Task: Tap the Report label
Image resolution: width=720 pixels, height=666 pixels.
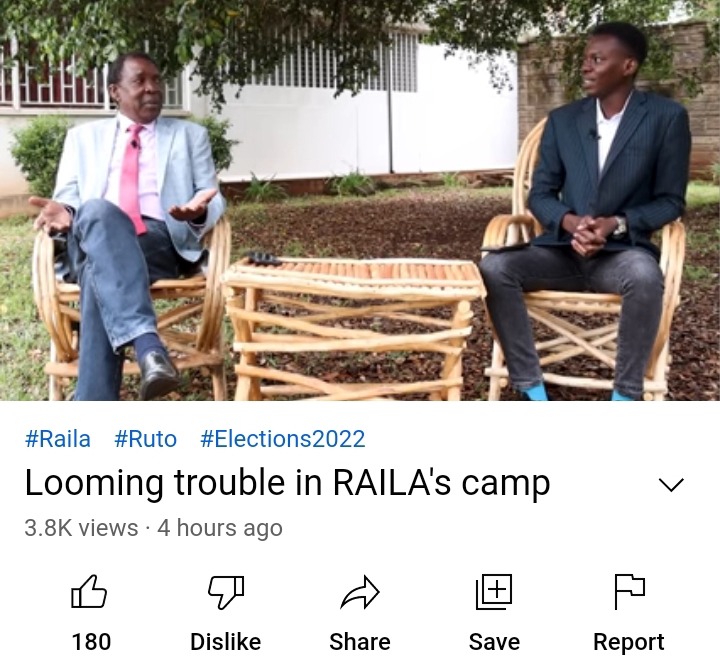Action: click(x=629, y=642)
